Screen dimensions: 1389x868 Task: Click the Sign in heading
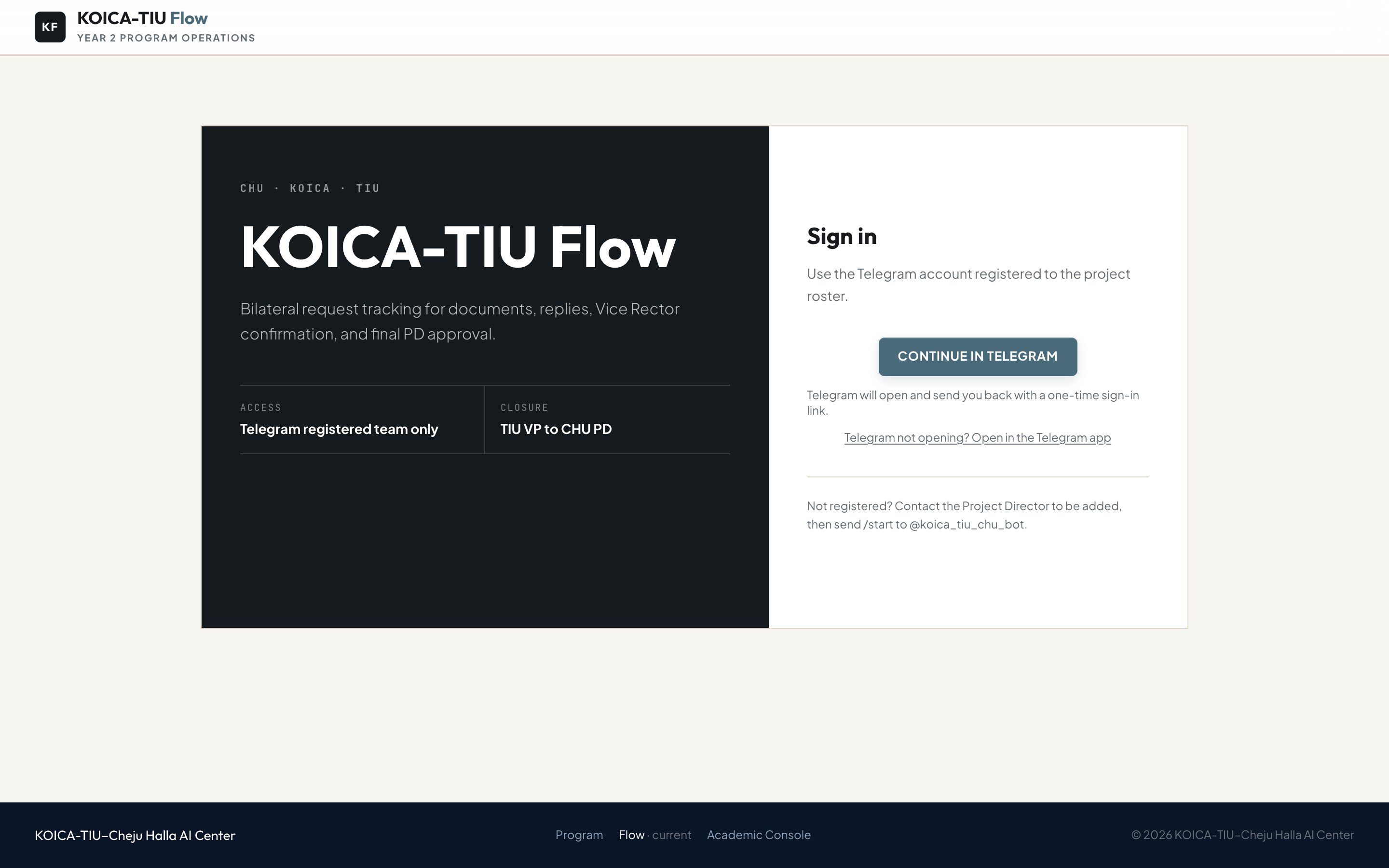point(842,236)
